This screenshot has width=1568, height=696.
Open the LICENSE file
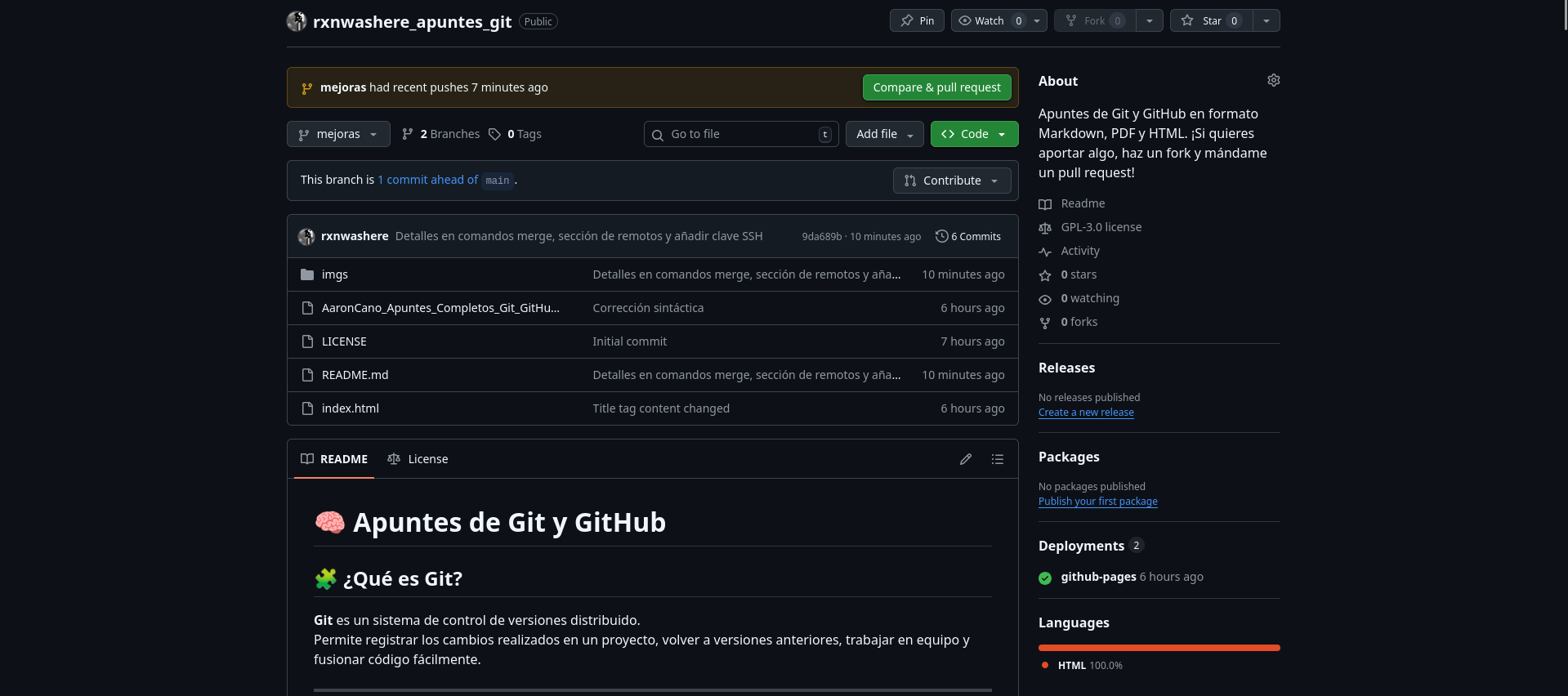344,341
